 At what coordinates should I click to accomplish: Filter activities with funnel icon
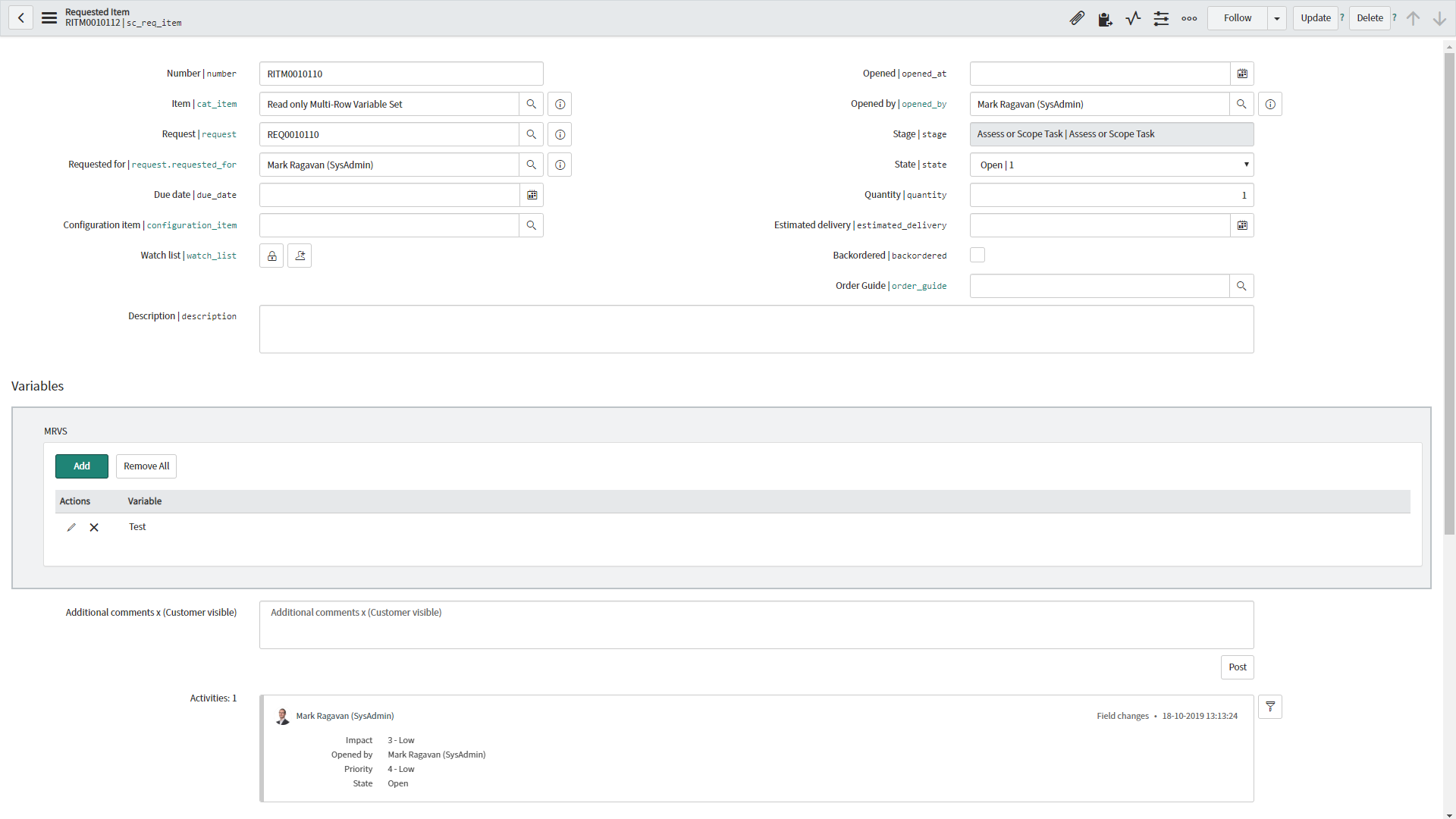1270,707
